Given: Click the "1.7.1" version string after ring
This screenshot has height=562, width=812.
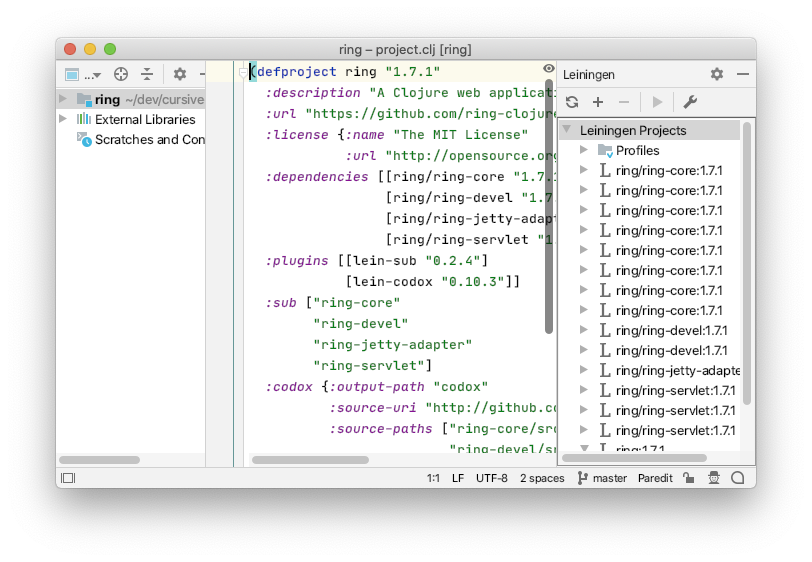Looking at the screenshot, I should click(x=413, y=71).
